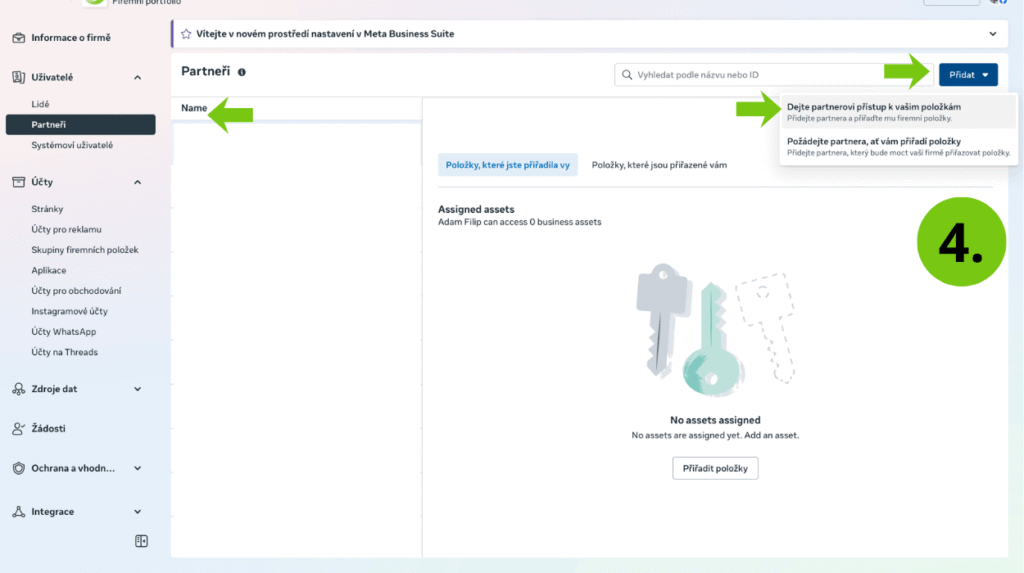
Task: Click the Integrace icon in sidebar
Action: (18, 512)
